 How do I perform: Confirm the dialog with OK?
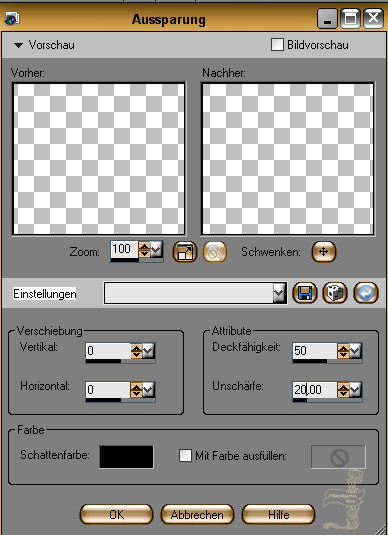116,514
